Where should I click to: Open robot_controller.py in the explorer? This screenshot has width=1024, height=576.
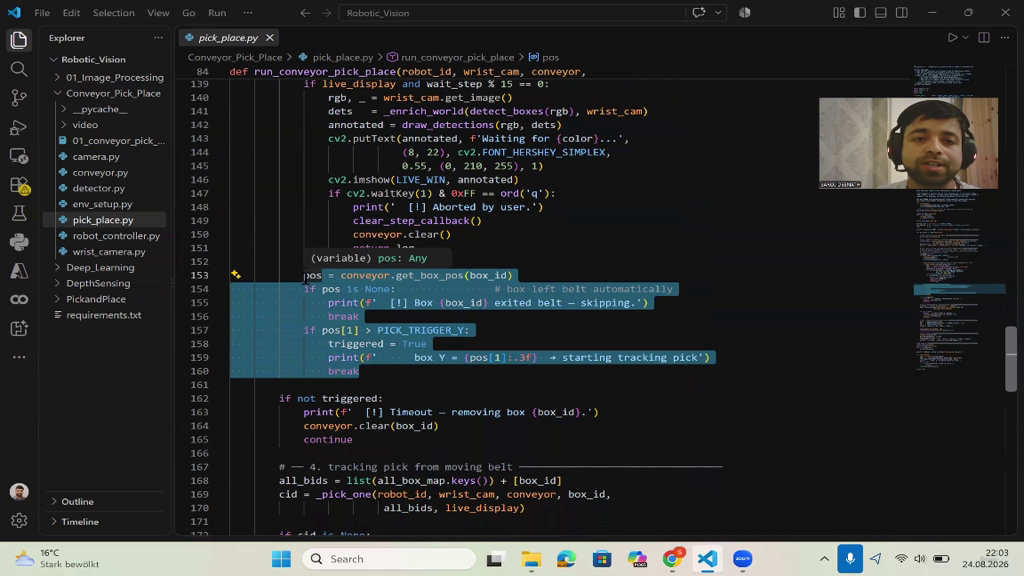point(116,236)
